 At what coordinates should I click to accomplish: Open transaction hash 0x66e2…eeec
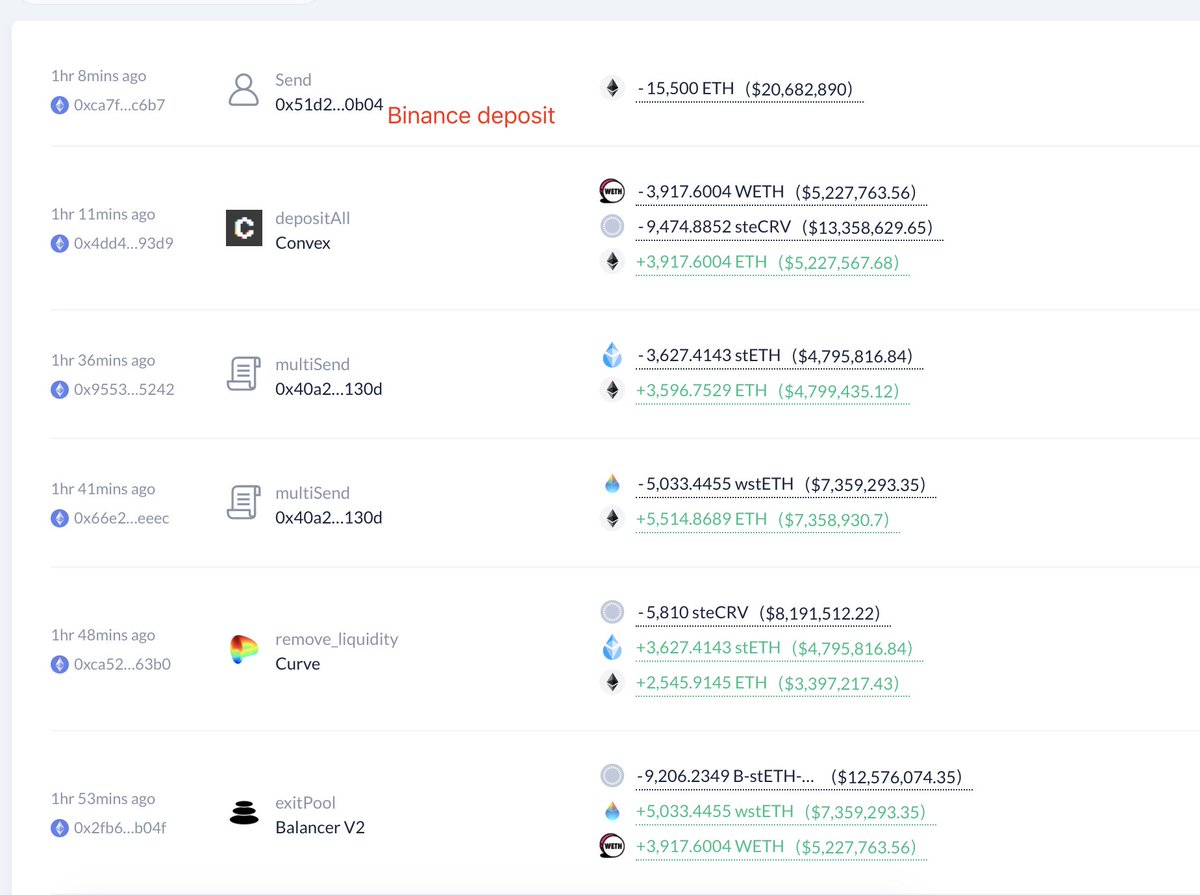click(x=121, y=518)
